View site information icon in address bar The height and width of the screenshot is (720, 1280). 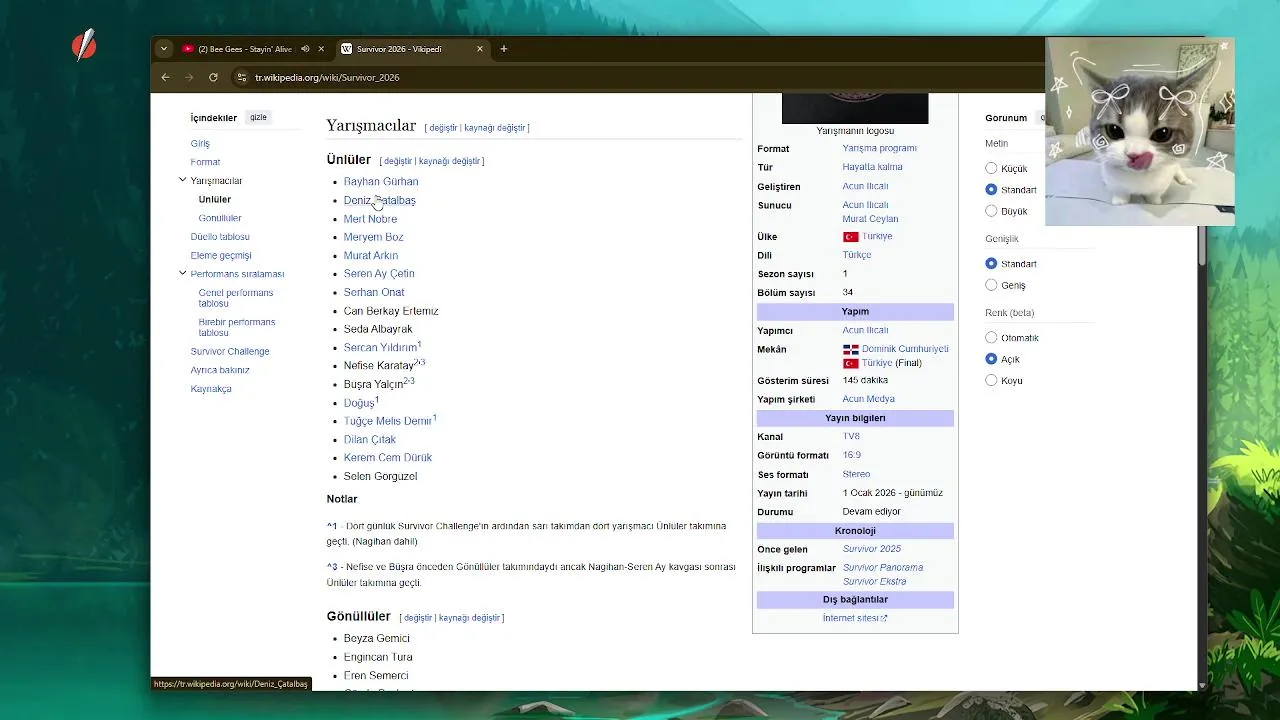click(241, 77)
